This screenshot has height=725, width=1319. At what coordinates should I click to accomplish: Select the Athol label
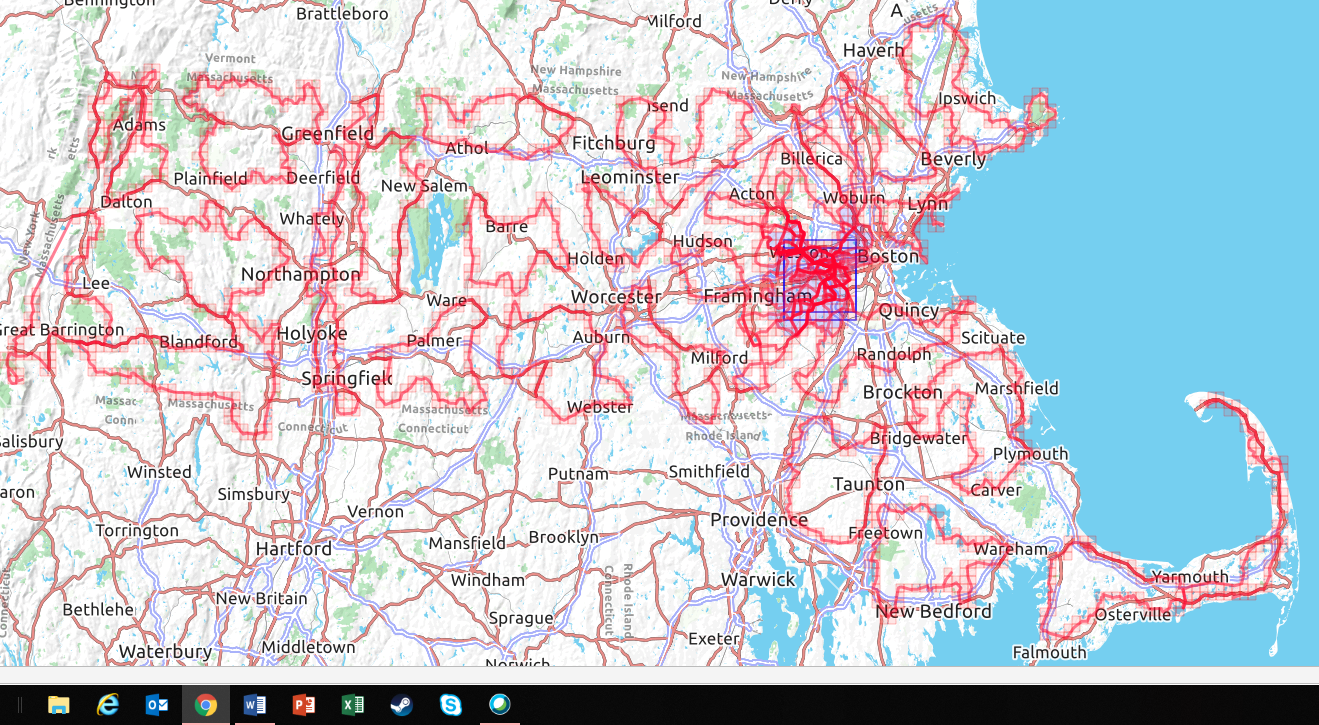pyautogui.click(x=467, y=148)
